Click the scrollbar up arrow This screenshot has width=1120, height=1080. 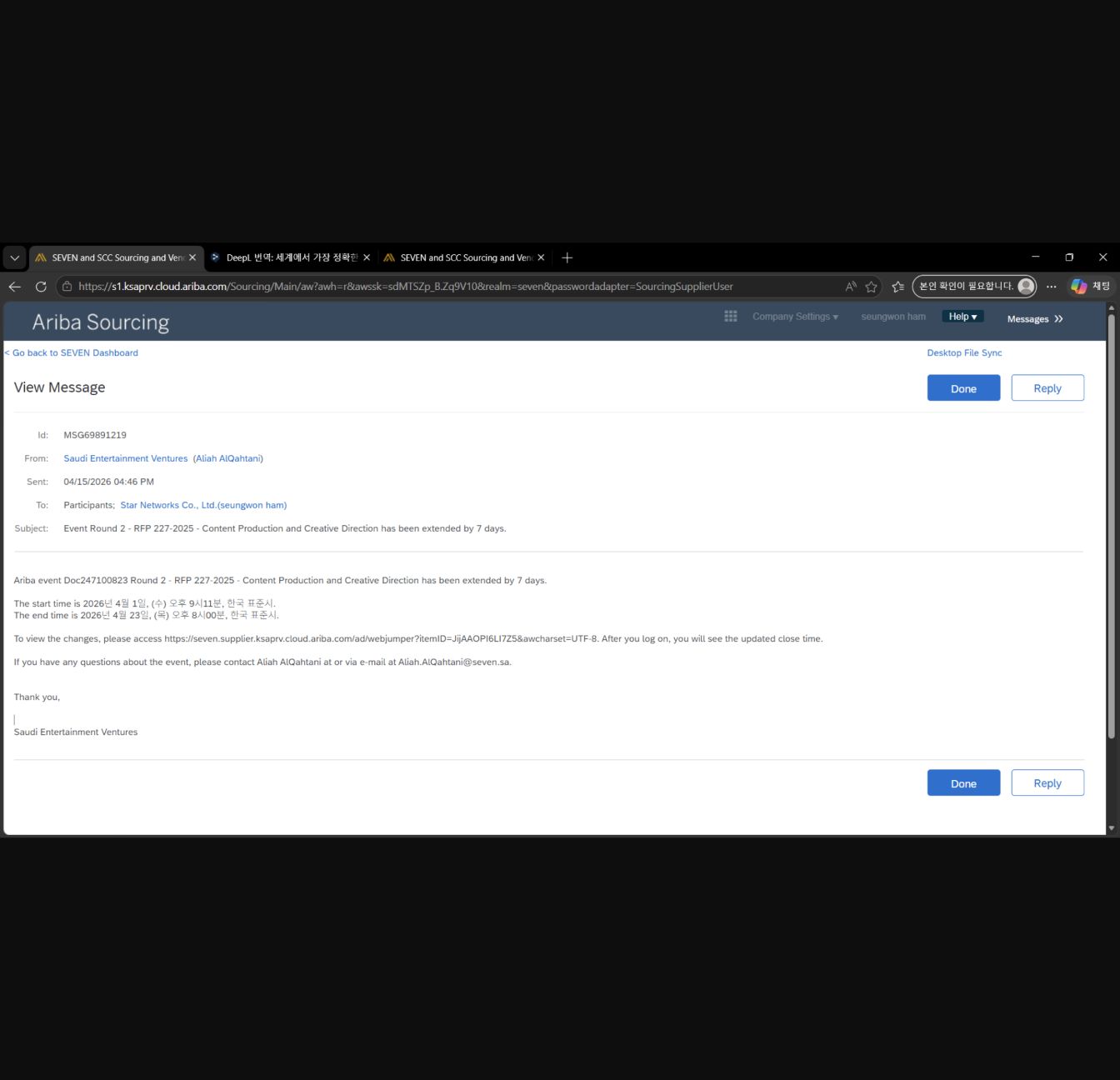pos(1111,307)
